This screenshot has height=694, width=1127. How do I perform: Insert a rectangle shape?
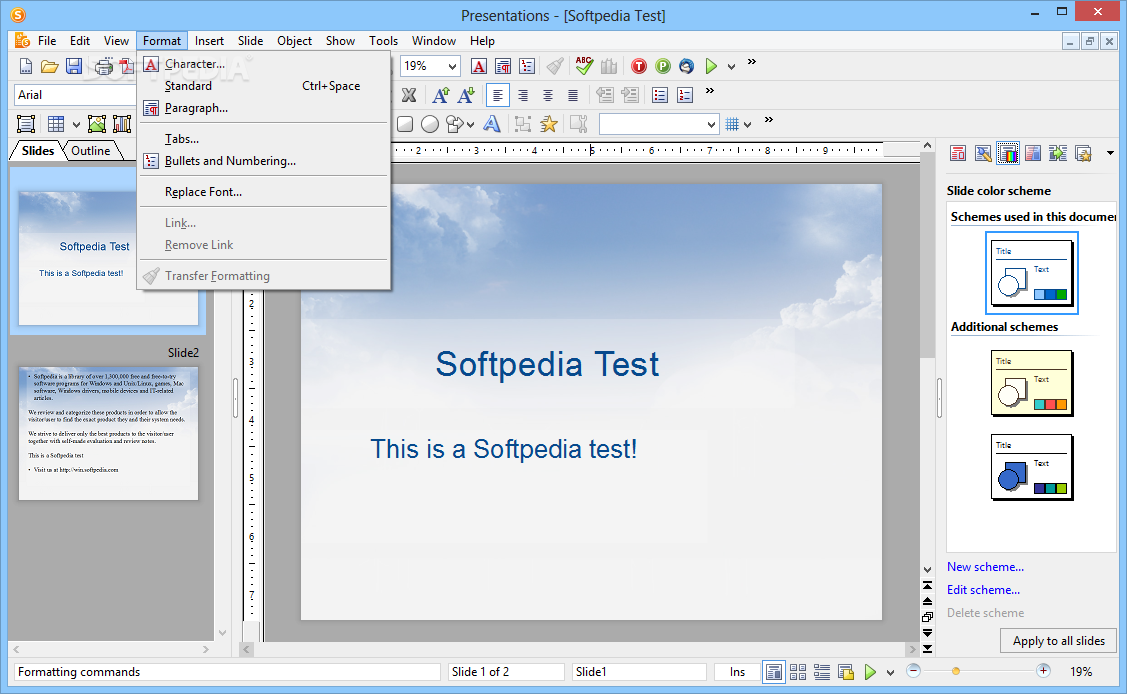(x=405, y=124)
